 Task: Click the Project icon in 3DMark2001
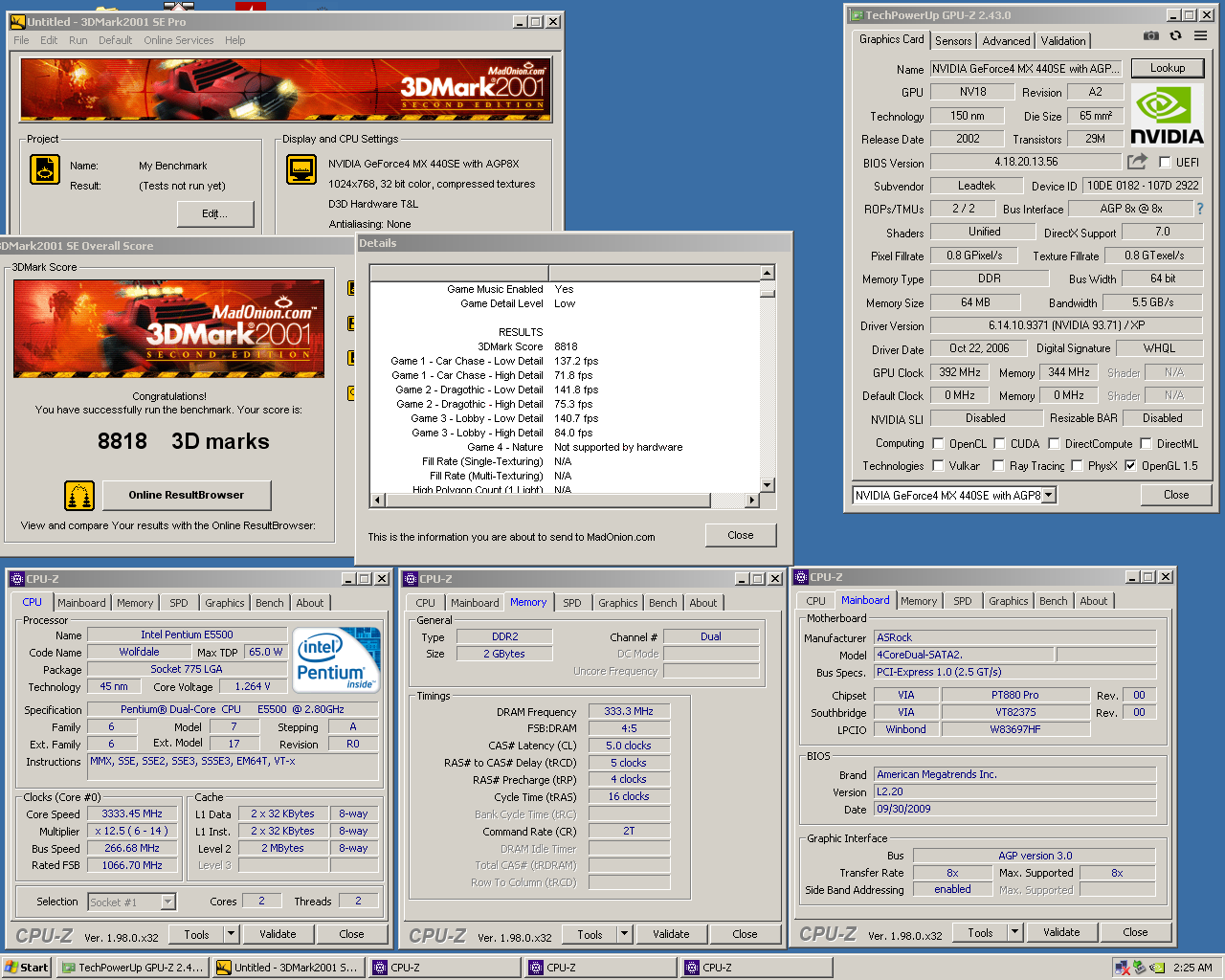point(45,169)
